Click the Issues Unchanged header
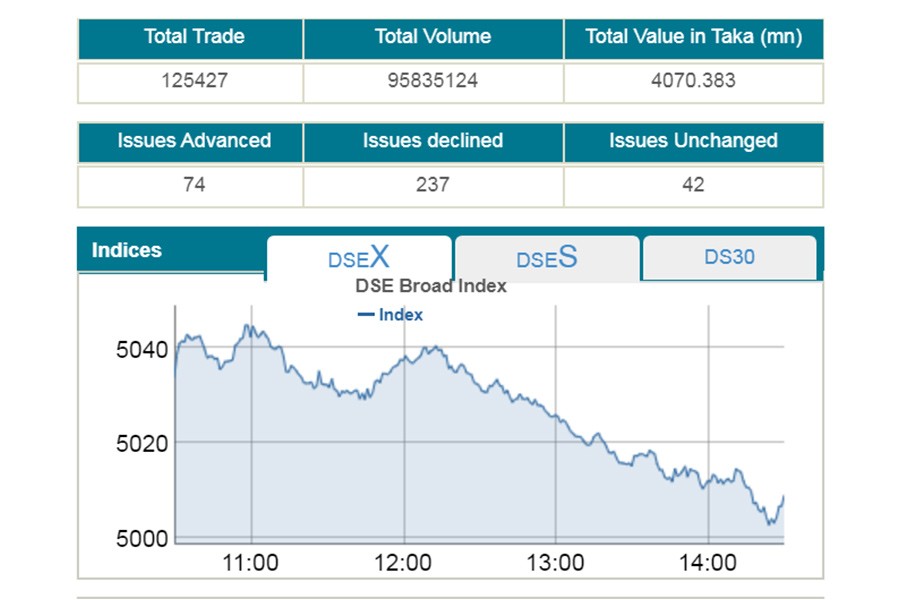Viewport: 900px width, 600px height. [x=694, y=141]
